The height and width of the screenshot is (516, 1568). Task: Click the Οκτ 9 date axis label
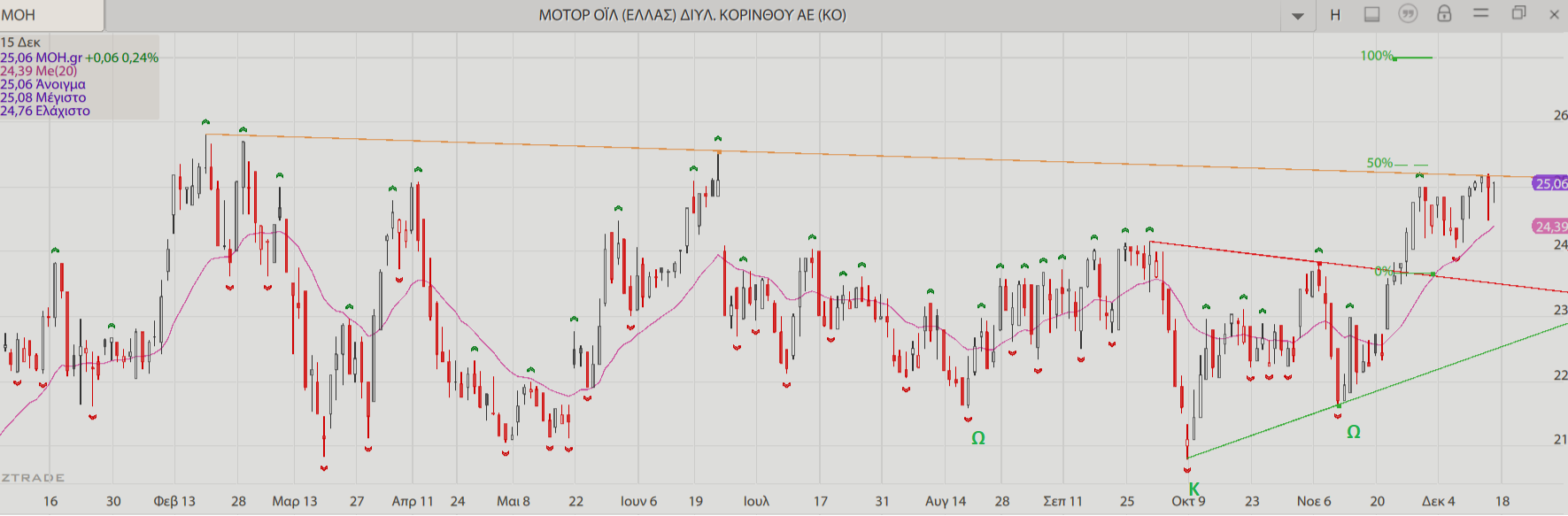pyautogui.click(x=1188, y=501)
